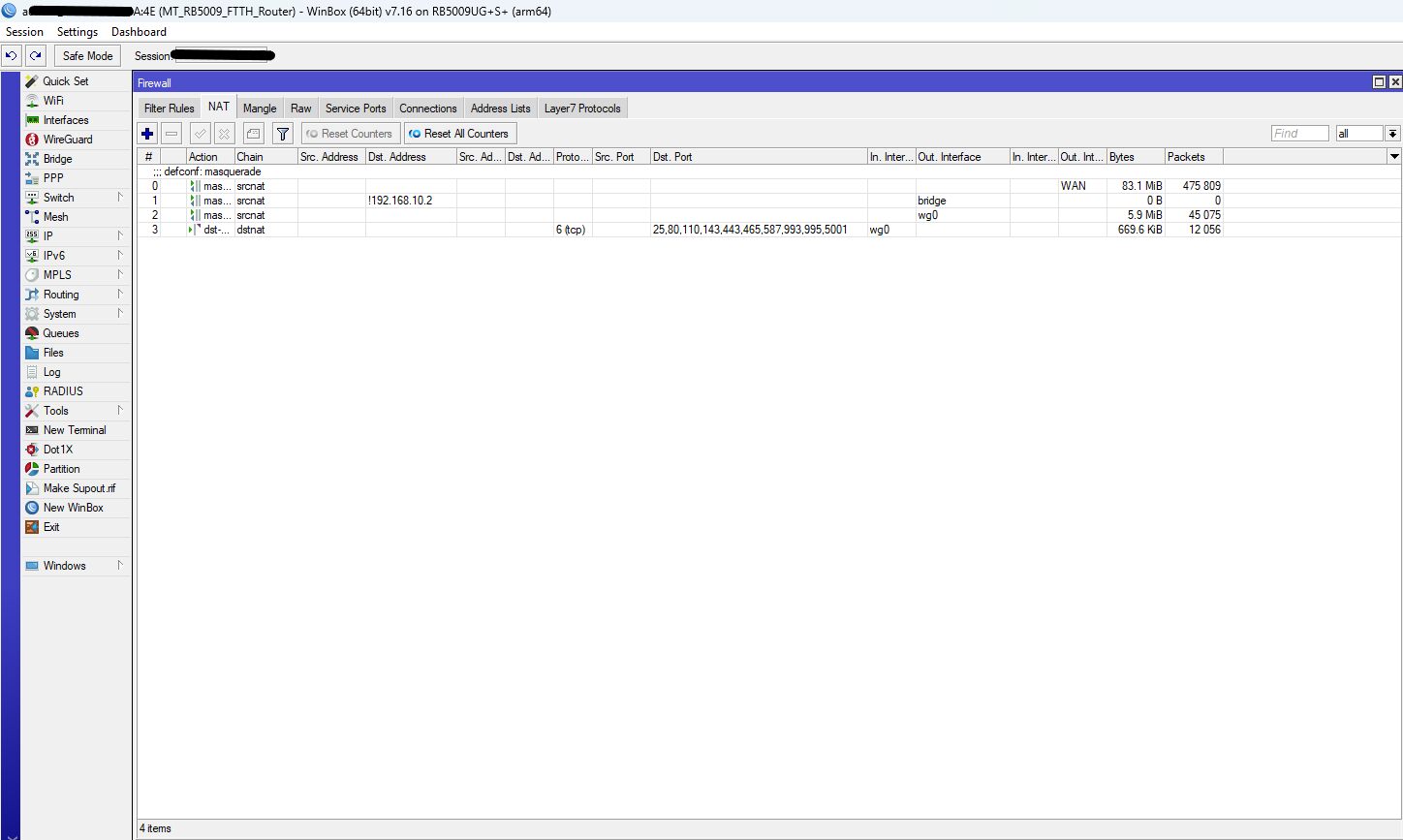Open the Partition menu
This screenshot has width=1403, height=840.
61,469
